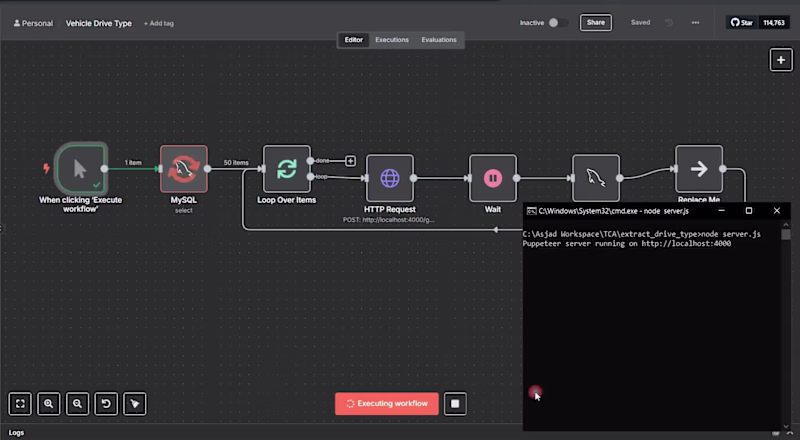
Task: Open the Logs panel
Action: pyautogui.click(x=16, y=433)
